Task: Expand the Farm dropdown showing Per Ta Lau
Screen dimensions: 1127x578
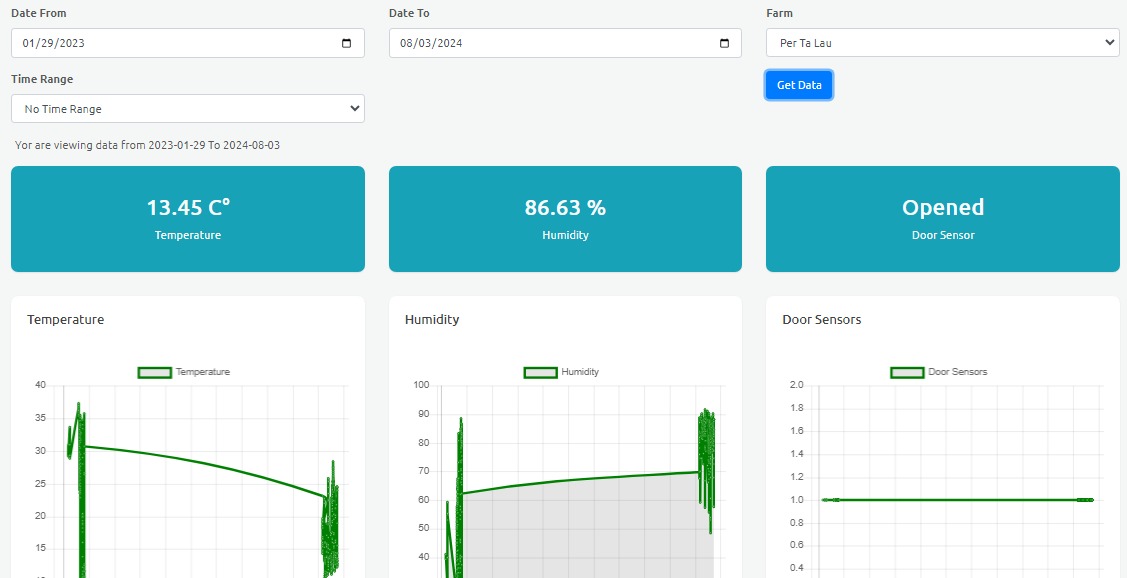Action: 942,43
